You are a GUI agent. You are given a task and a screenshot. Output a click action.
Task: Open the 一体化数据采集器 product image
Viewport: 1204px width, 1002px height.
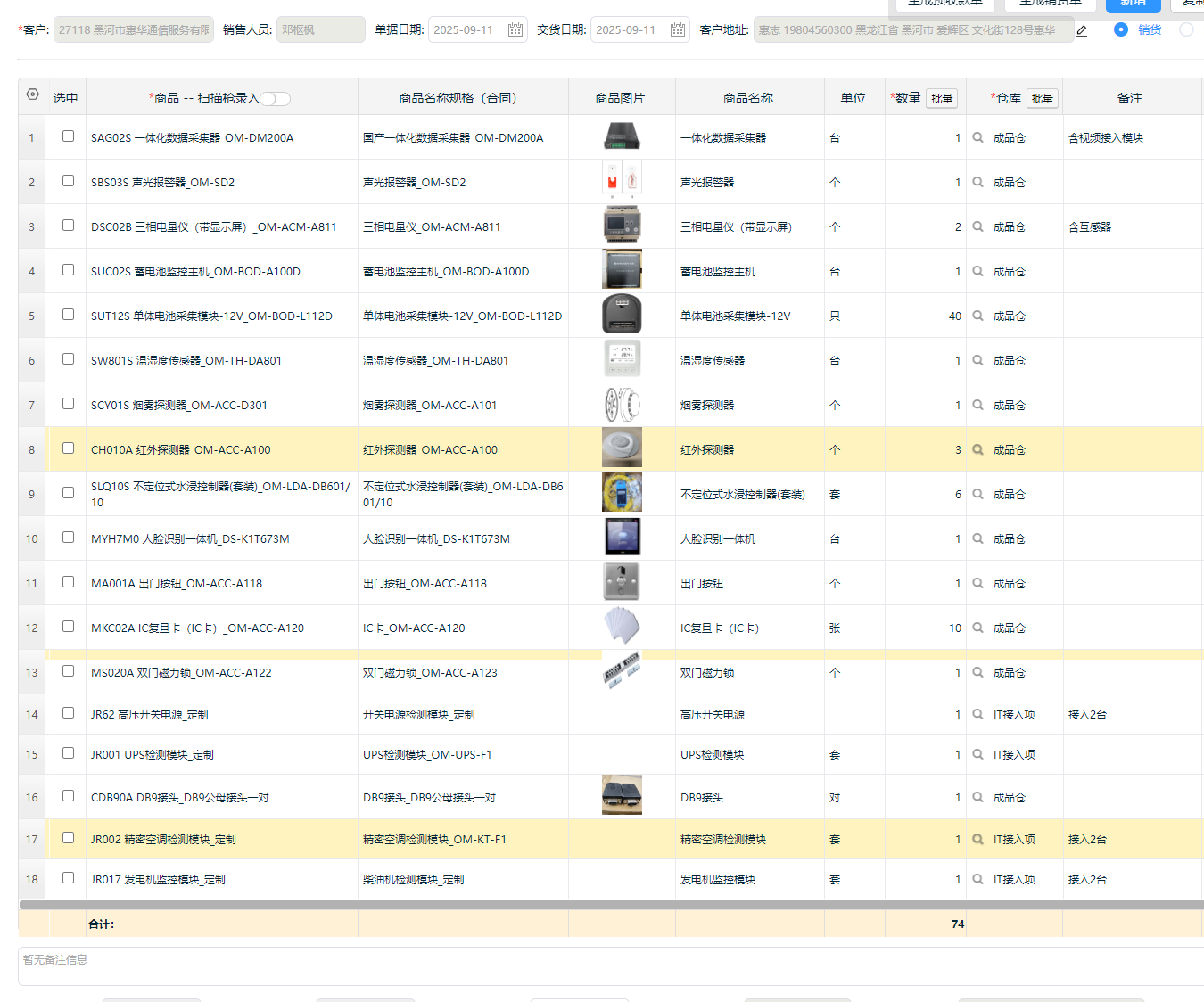622,136
